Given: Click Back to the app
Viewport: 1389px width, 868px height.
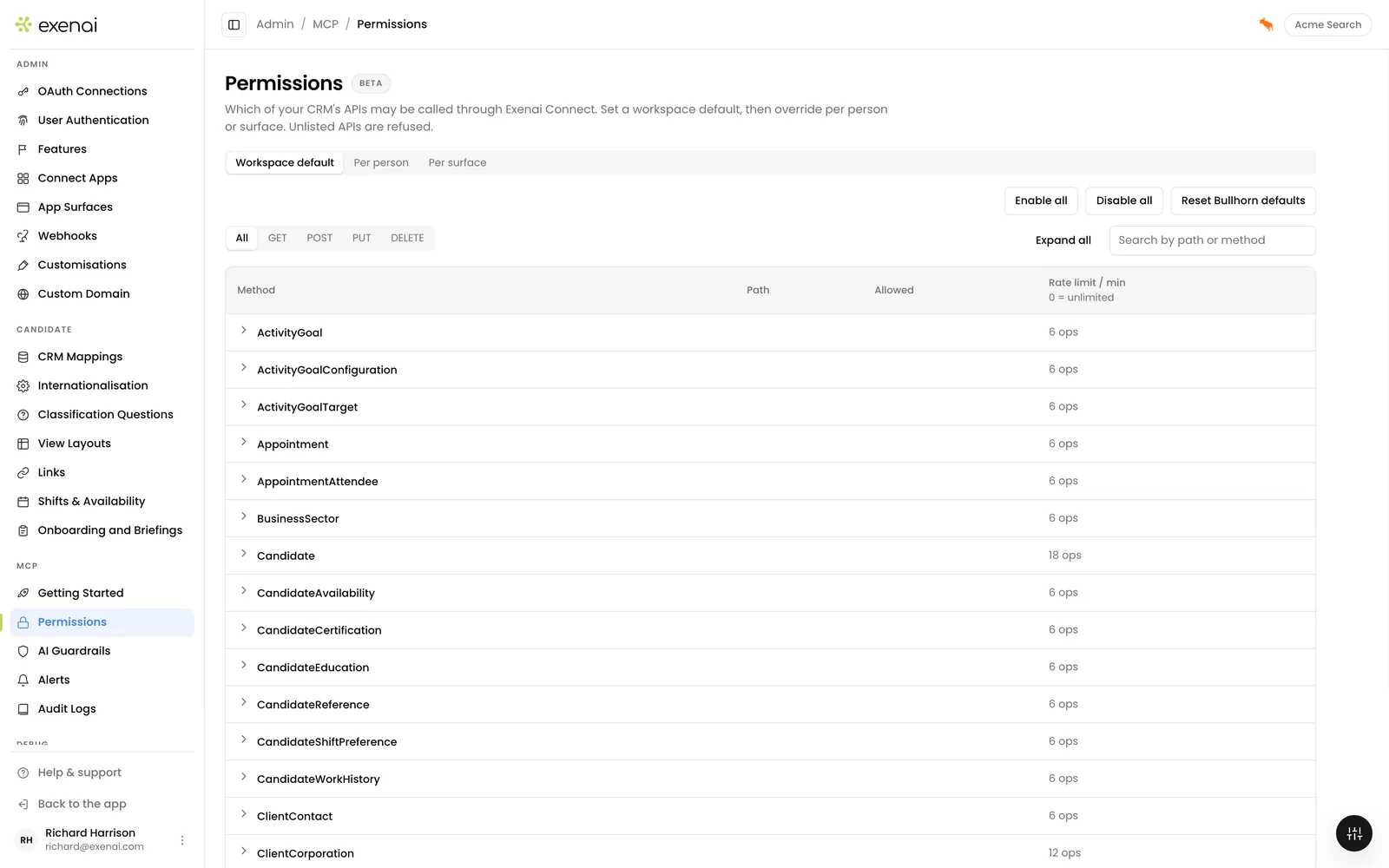Looking at the screenshot, I should tap(102, 804).
